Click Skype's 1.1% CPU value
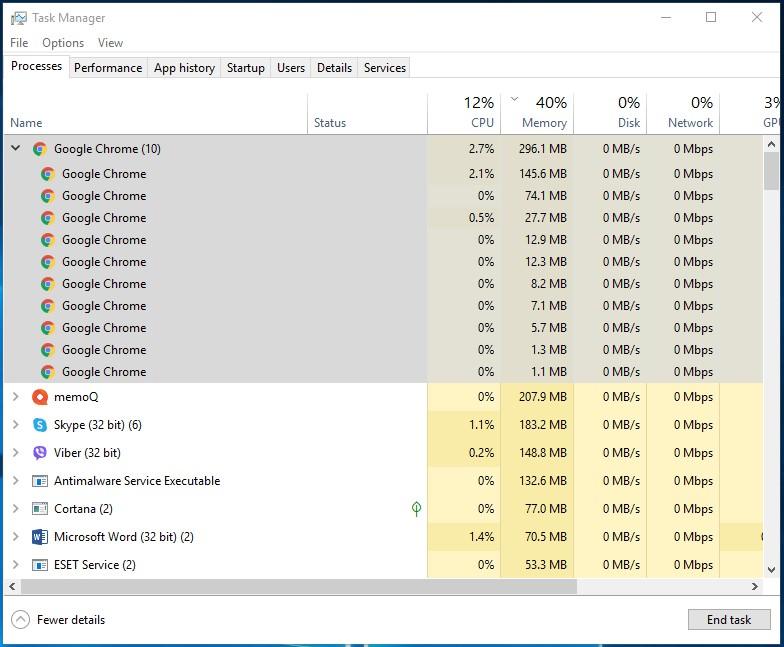The width and height of the screenshot is (784, 647). coord(482,425)
